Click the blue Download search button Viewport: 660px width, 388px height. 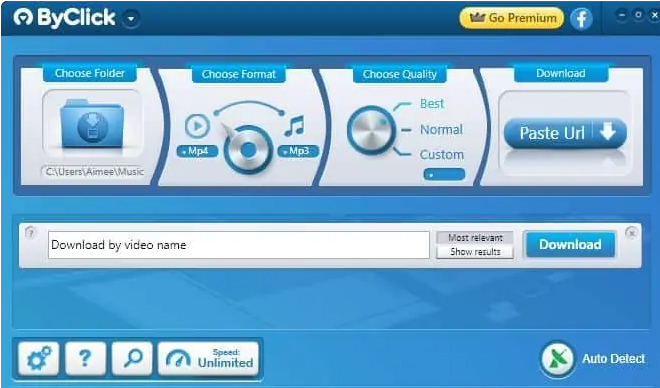point(570,244)
